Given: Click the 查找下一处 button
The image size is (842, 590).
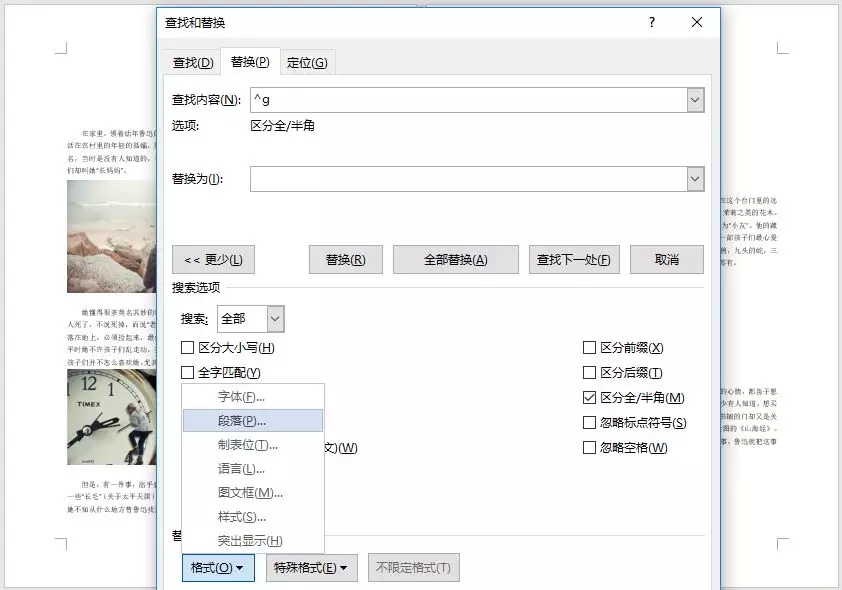Looking at the screenshot, I should pos(574,259).
